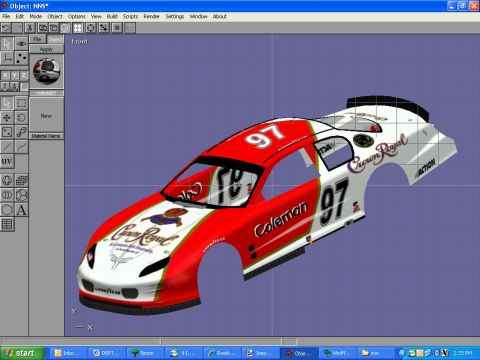480x360 pixels.
Task: Click the Material Name label button
Action: [x=46, y=136]
